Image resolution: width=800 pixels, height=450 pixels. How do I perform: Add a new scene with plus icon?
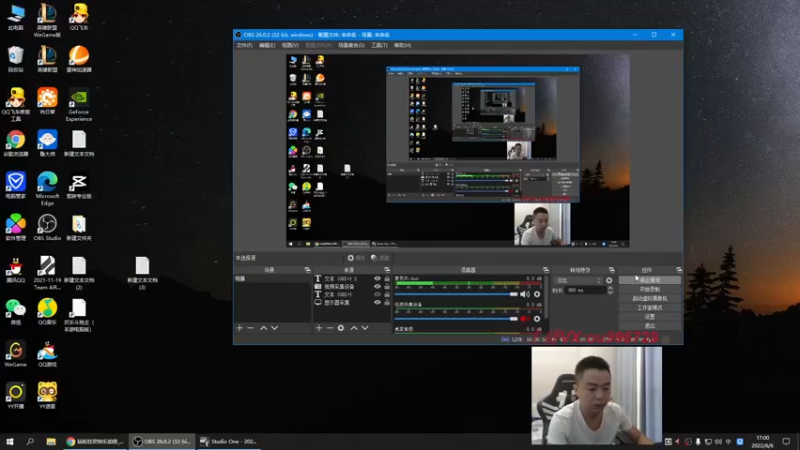239,328
